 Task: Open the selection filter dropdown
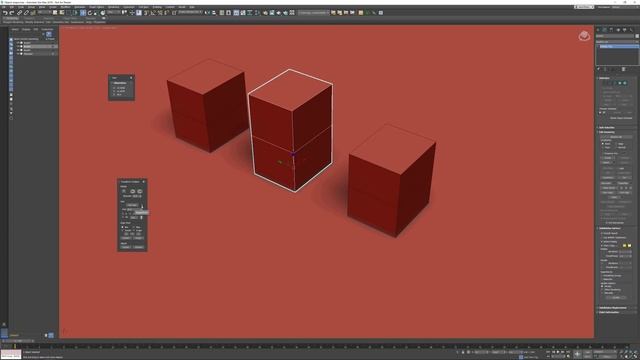(x=44, y=13)
